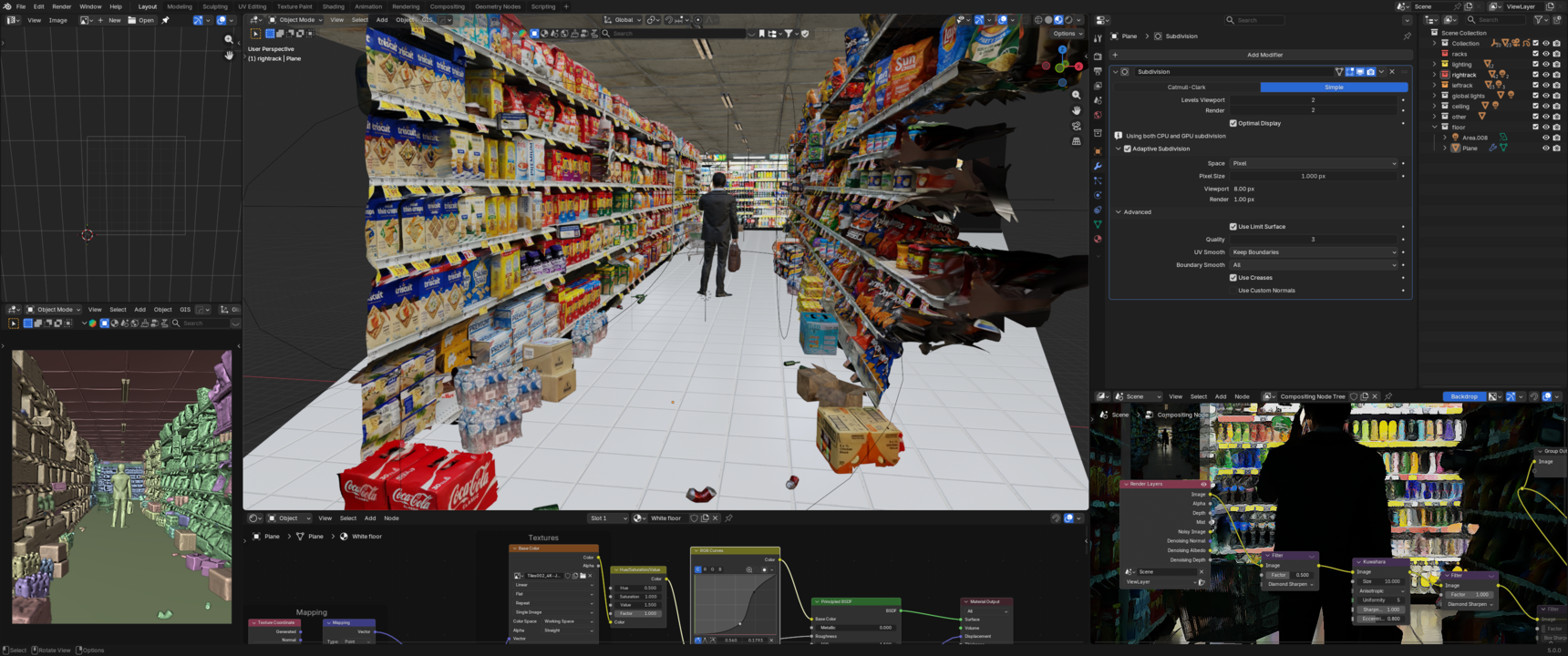Open the Tool properties tab icon
This screenshot has height=656, width=1568.
pyautogui.click(x=1098, y=38)
